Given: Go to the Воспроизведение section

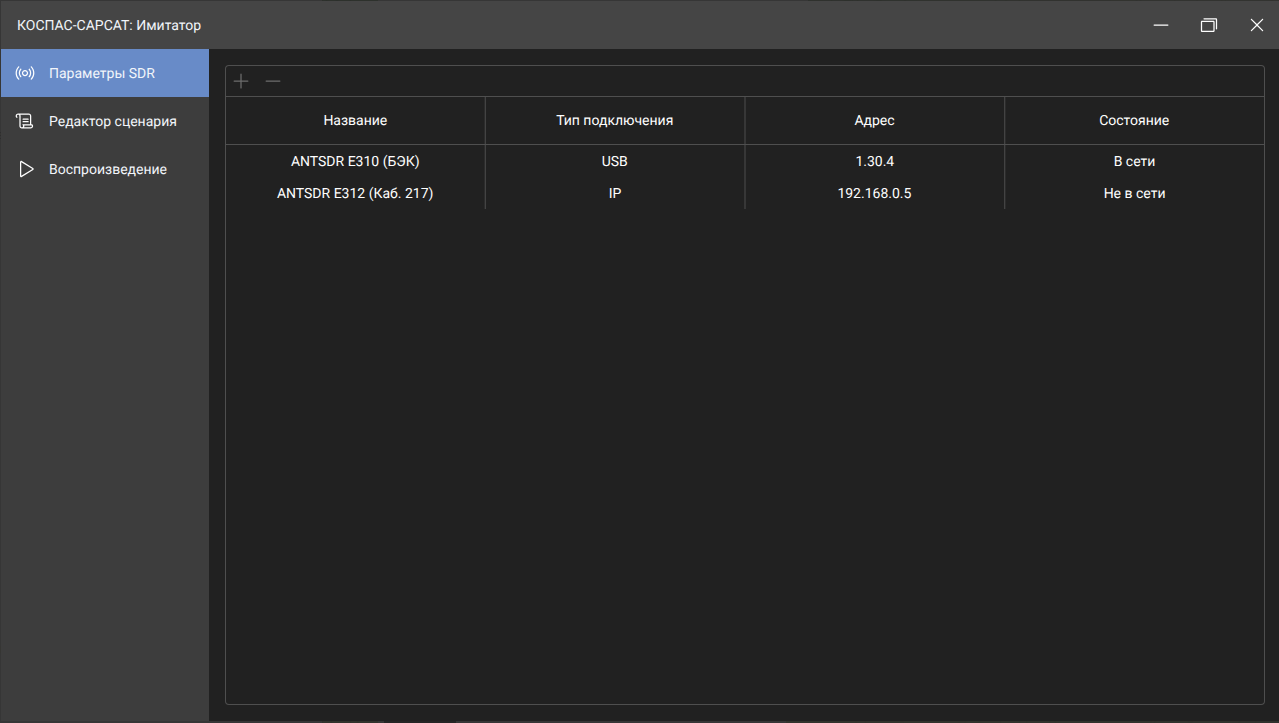Looking at the screenshot, I should click(105, 169).
